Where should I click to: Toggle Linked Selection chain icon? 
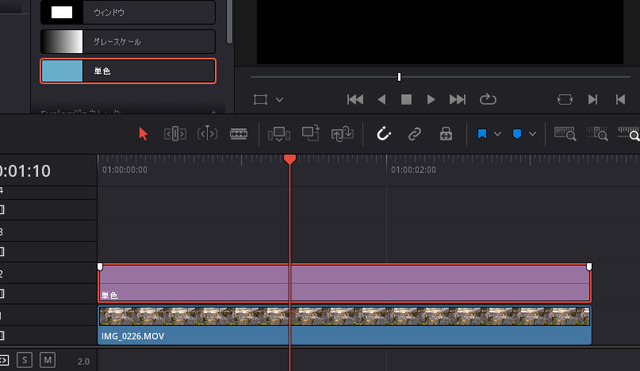[x=415, y=134]
